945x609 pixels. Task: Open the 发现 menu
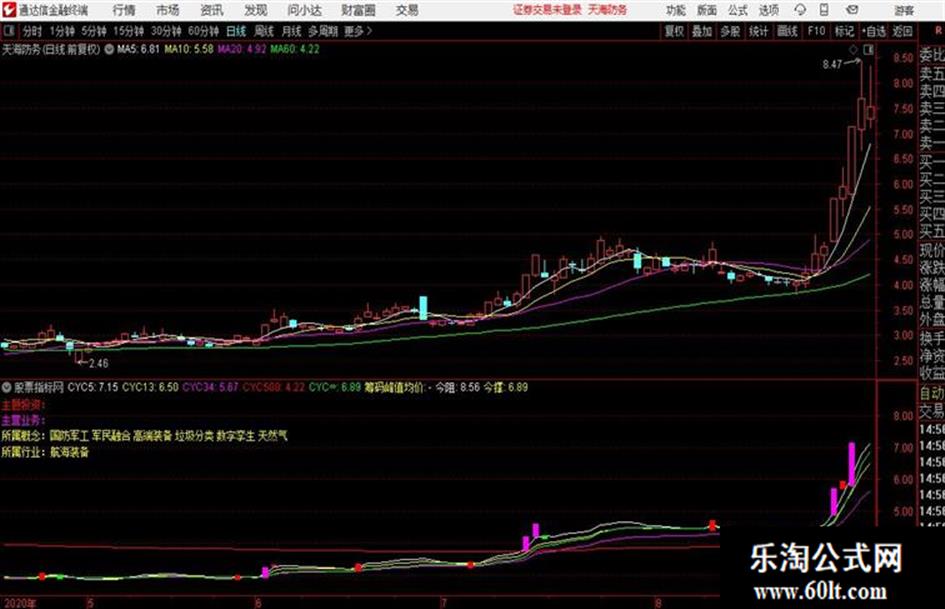click(256, 10)
